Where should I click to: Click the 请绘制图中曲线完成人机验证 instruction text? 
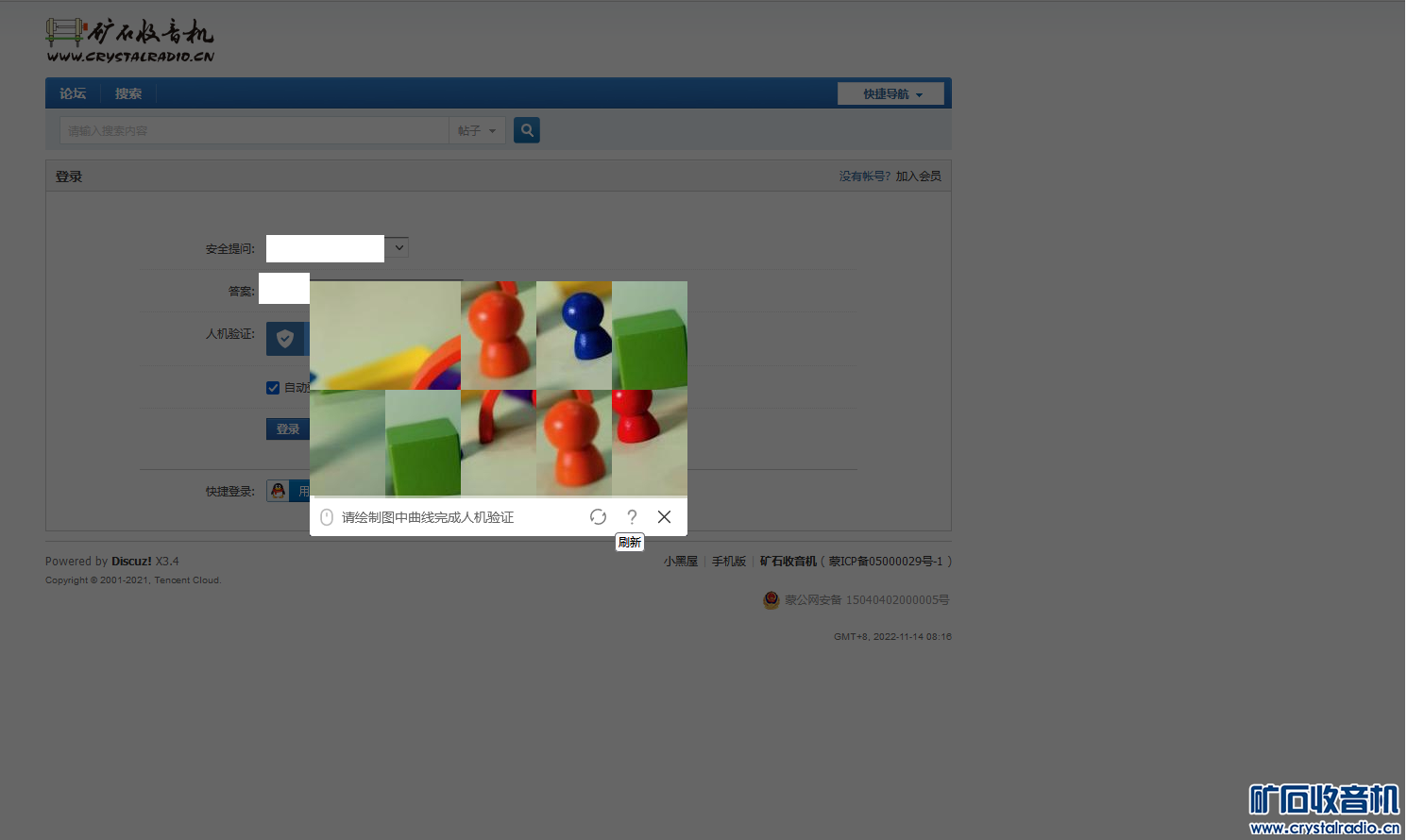(428, 517)
